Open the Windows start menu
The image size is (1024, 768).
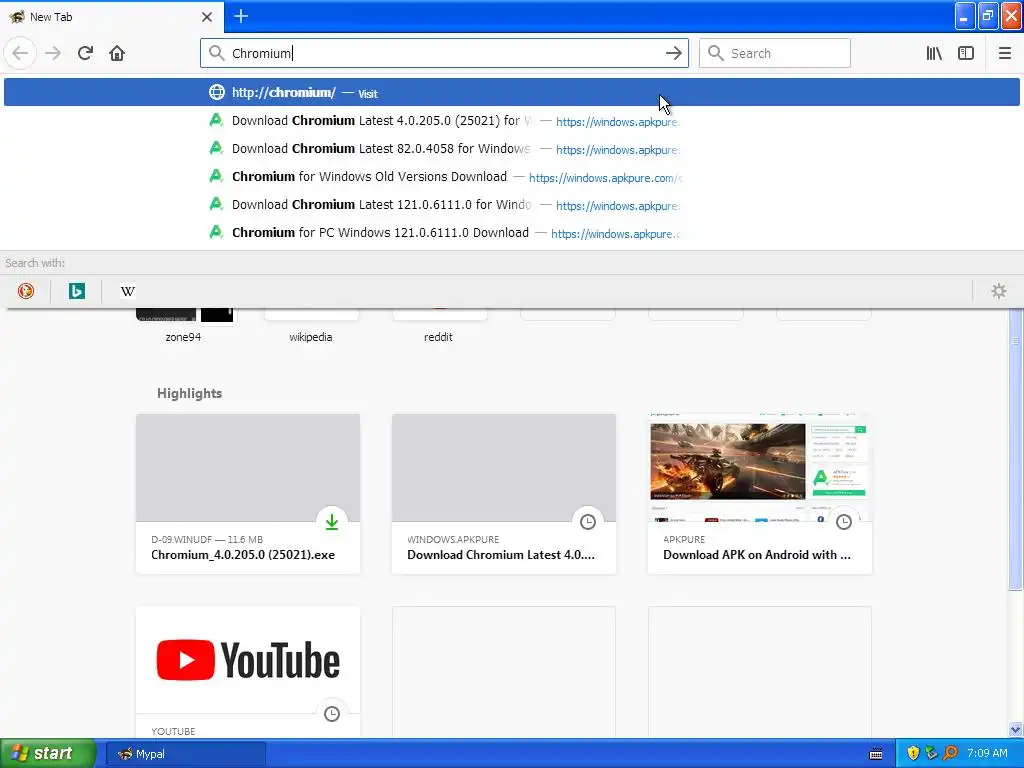tap(47, 754)
